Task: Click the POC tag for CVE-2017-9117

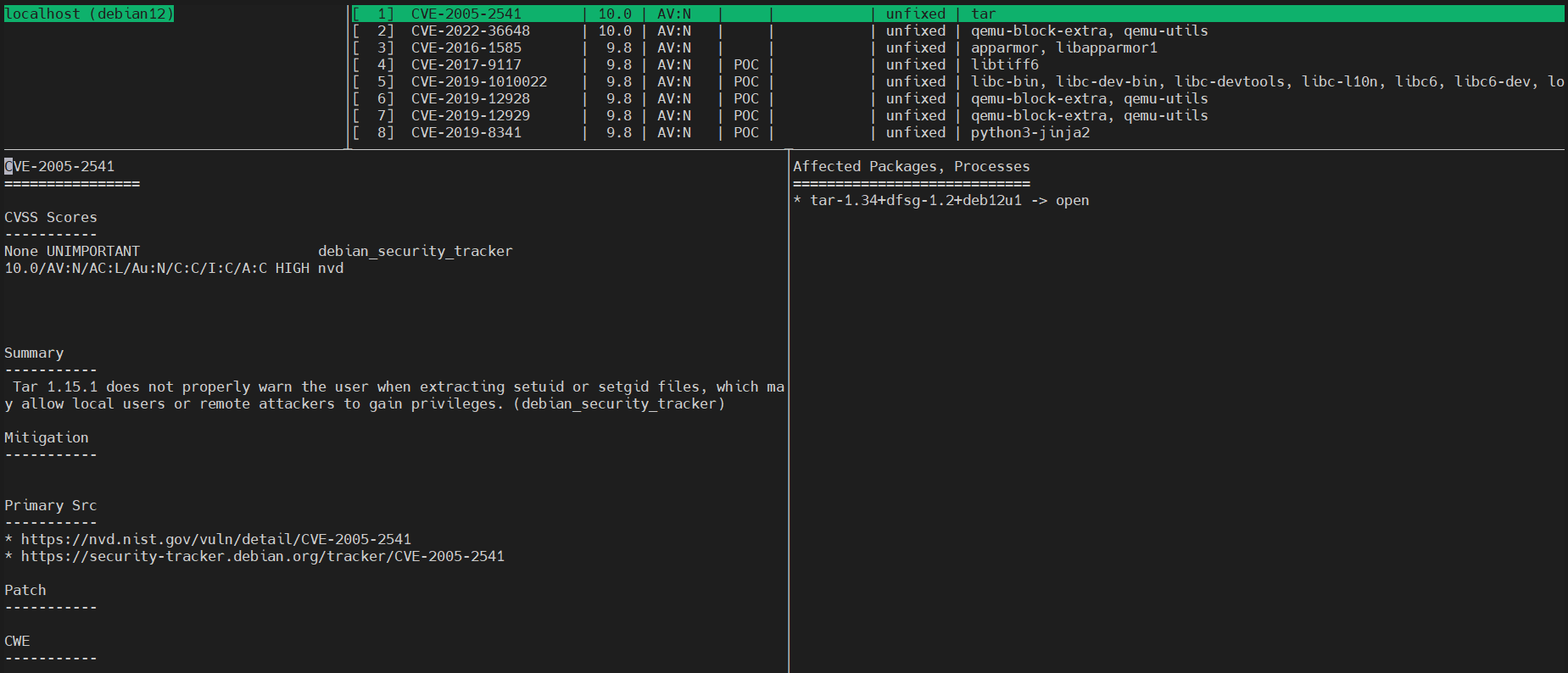Action: click(x=745, y=64)
